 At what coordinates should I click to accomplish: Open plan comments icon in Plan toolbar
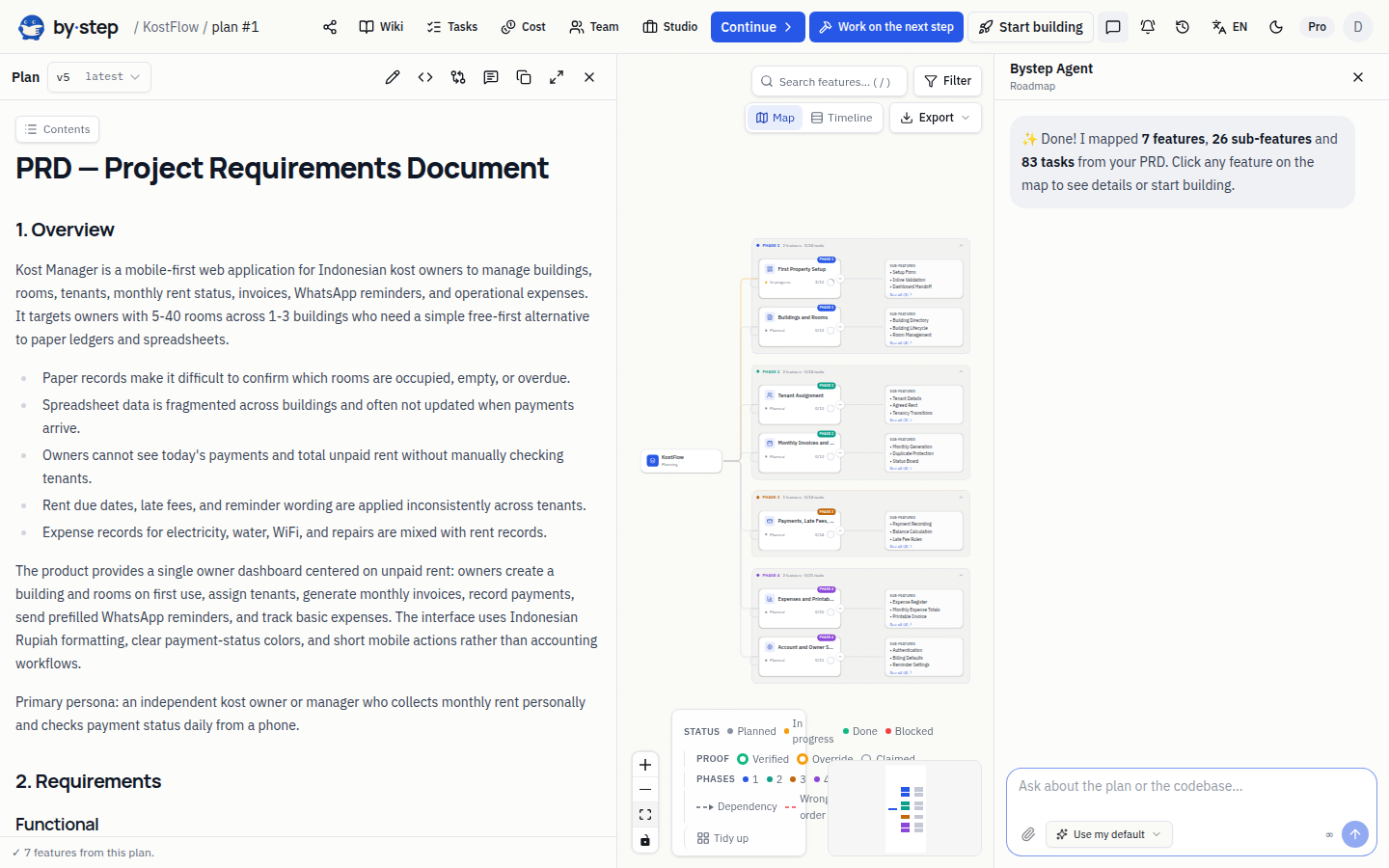(x=491, y=77)
